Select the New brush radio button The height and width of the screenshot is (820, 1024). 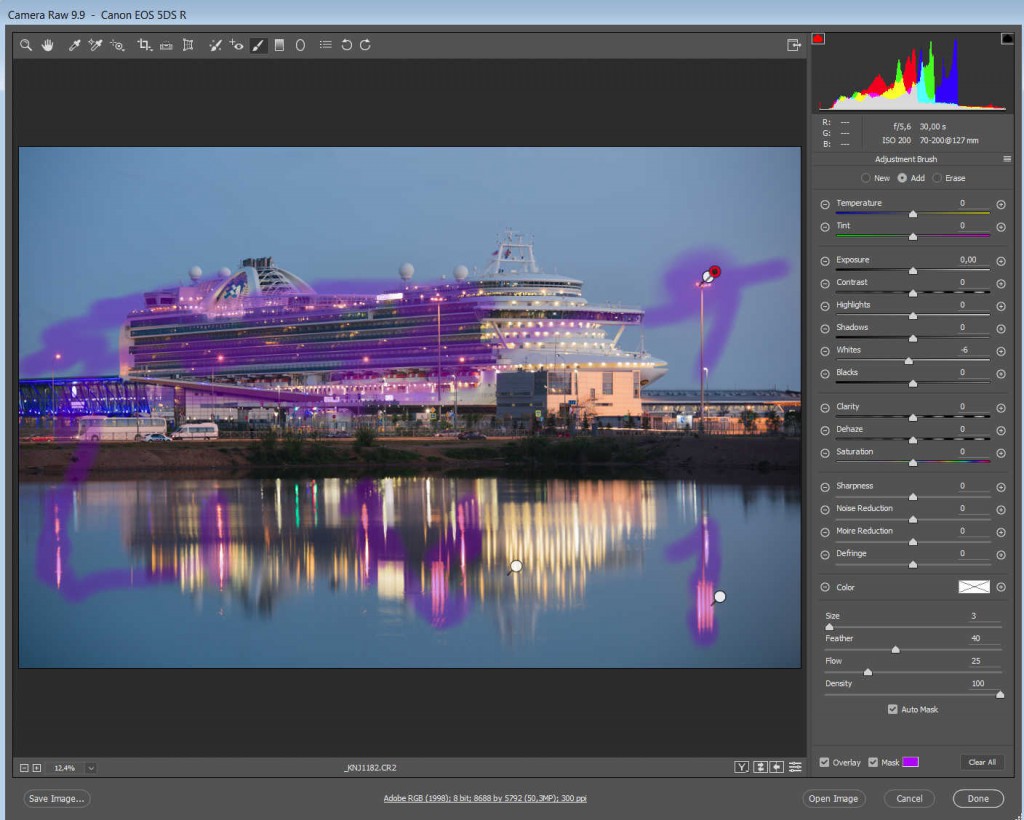pyautogui.click(x=866, y=178)
